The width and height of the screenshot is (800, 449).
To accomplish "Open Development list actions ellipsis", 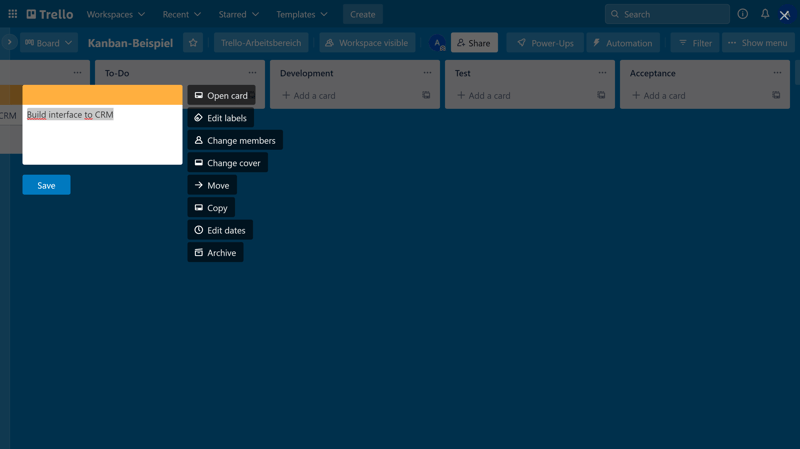I will [x=427, y=73].
